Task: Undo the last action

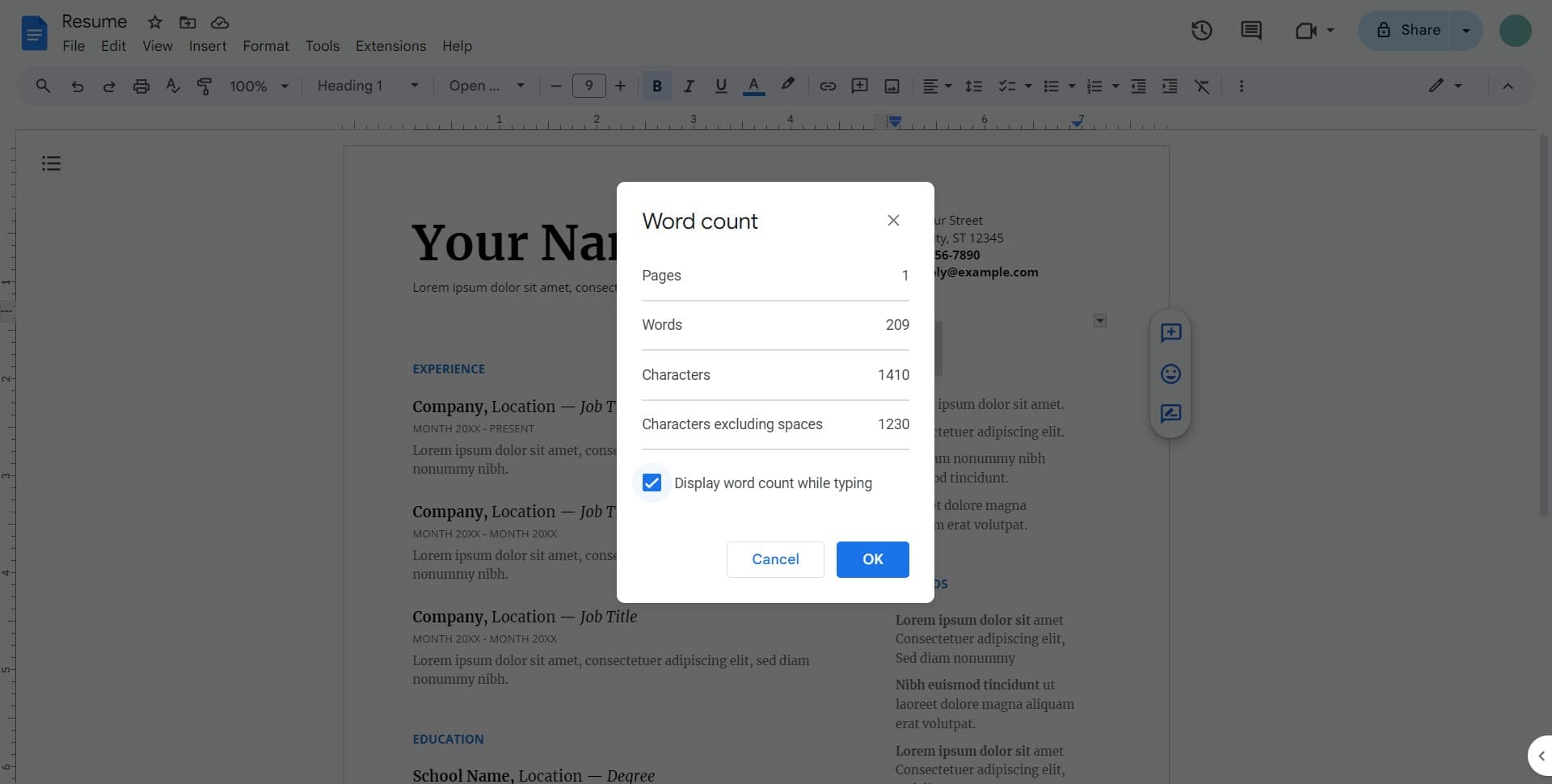Action: click(77, 86)
